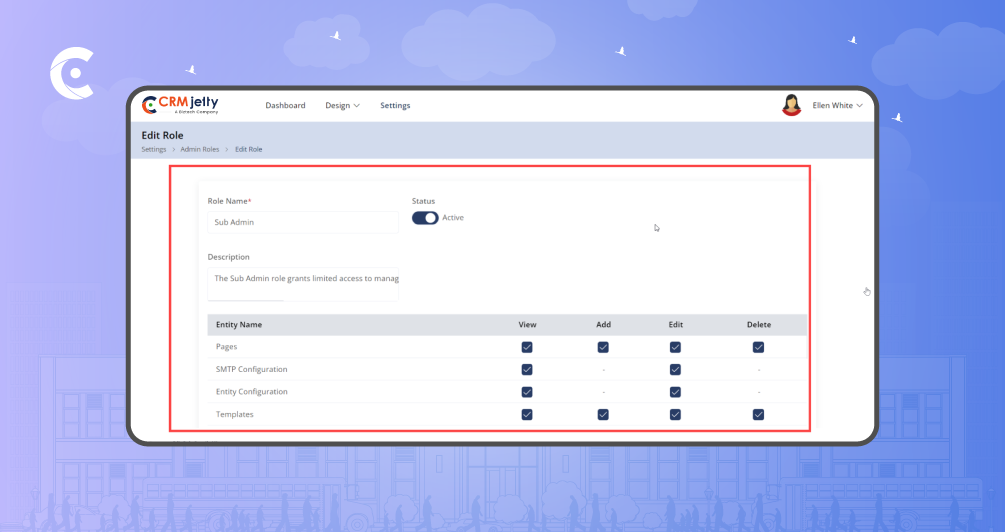
Task: Uncheck the Add checkbox for Templates
Action: click(603, 414)
